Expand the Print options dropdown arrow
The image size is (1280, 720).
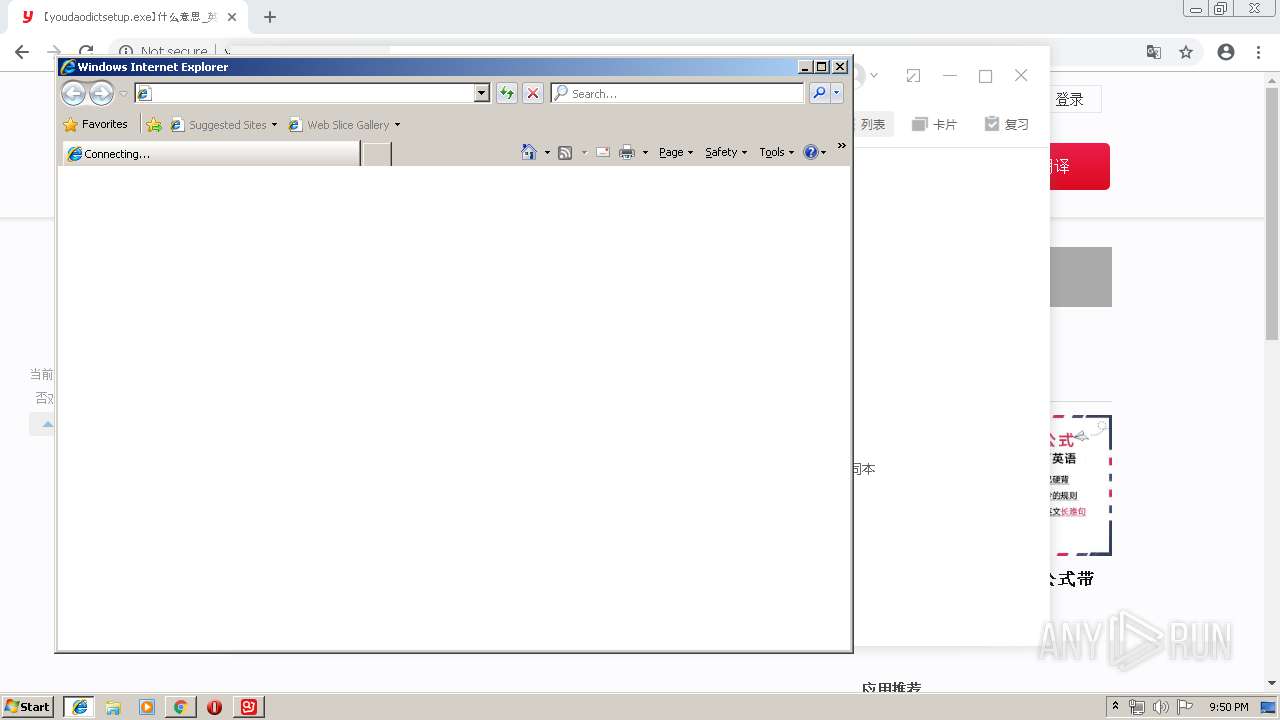pyautogui.click(x=645, y=152)
